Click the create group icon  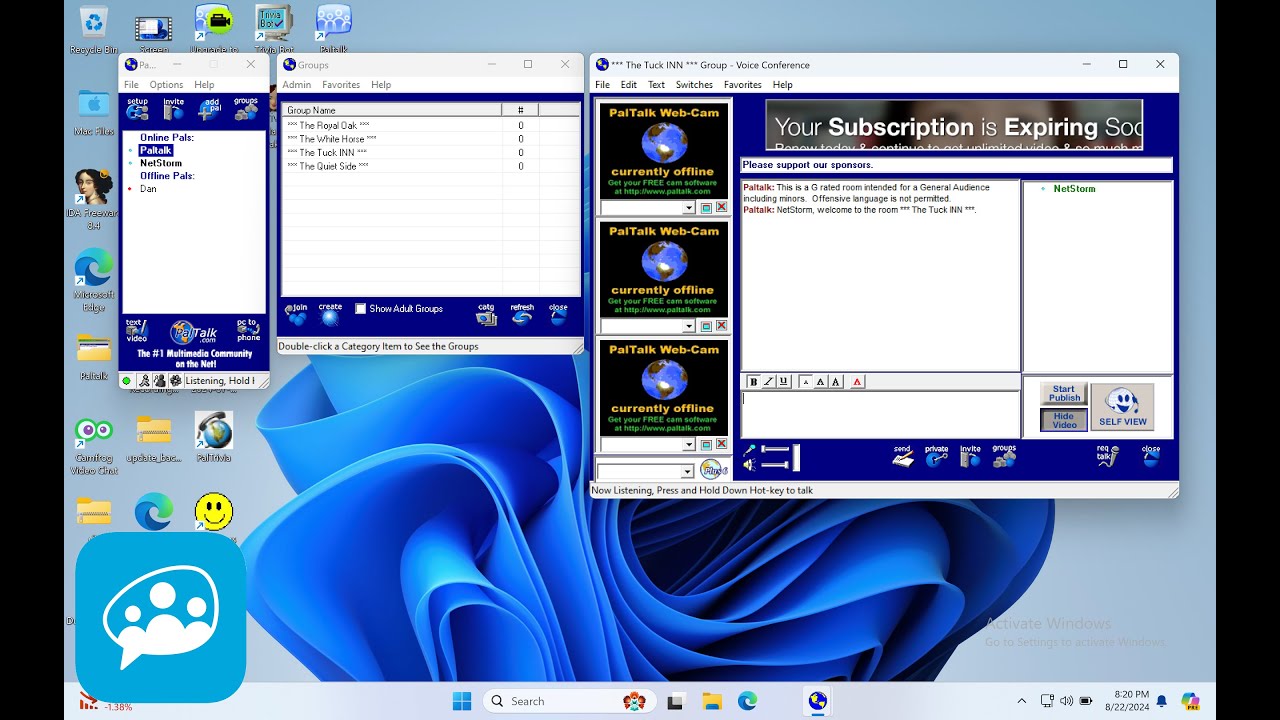(x=330, y=315)
